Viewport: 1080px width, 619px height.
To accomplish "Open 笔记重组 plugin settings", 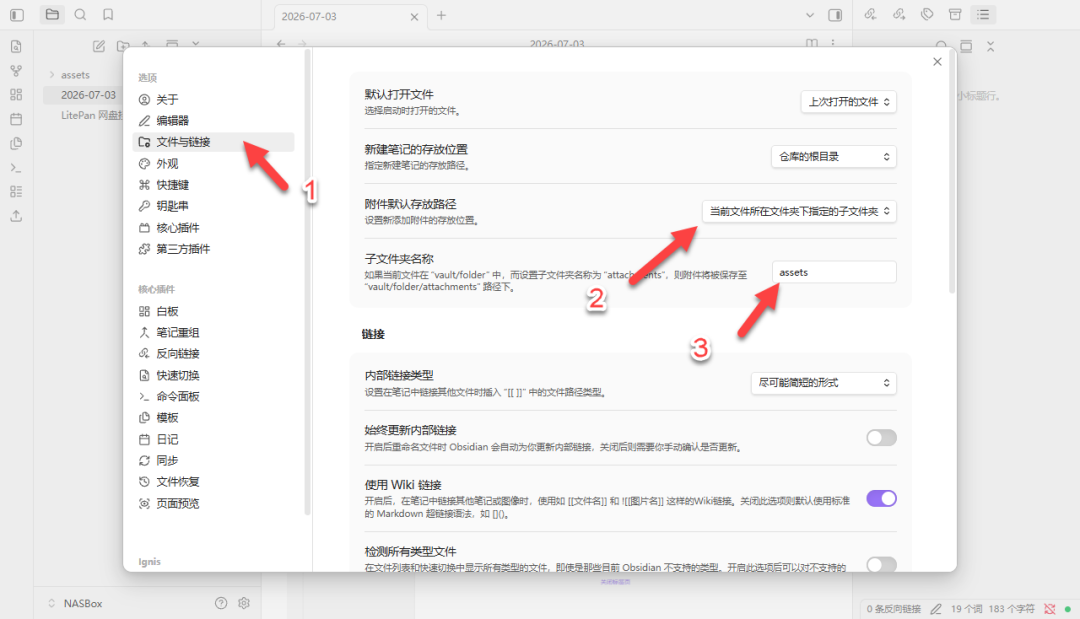I will point(214,333).
